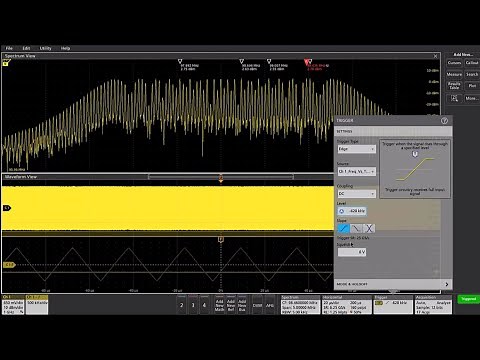Screen dimensions: 480x360
Task: Click the lower waveform trigger T marker
Action: click(x=221, y=239)
